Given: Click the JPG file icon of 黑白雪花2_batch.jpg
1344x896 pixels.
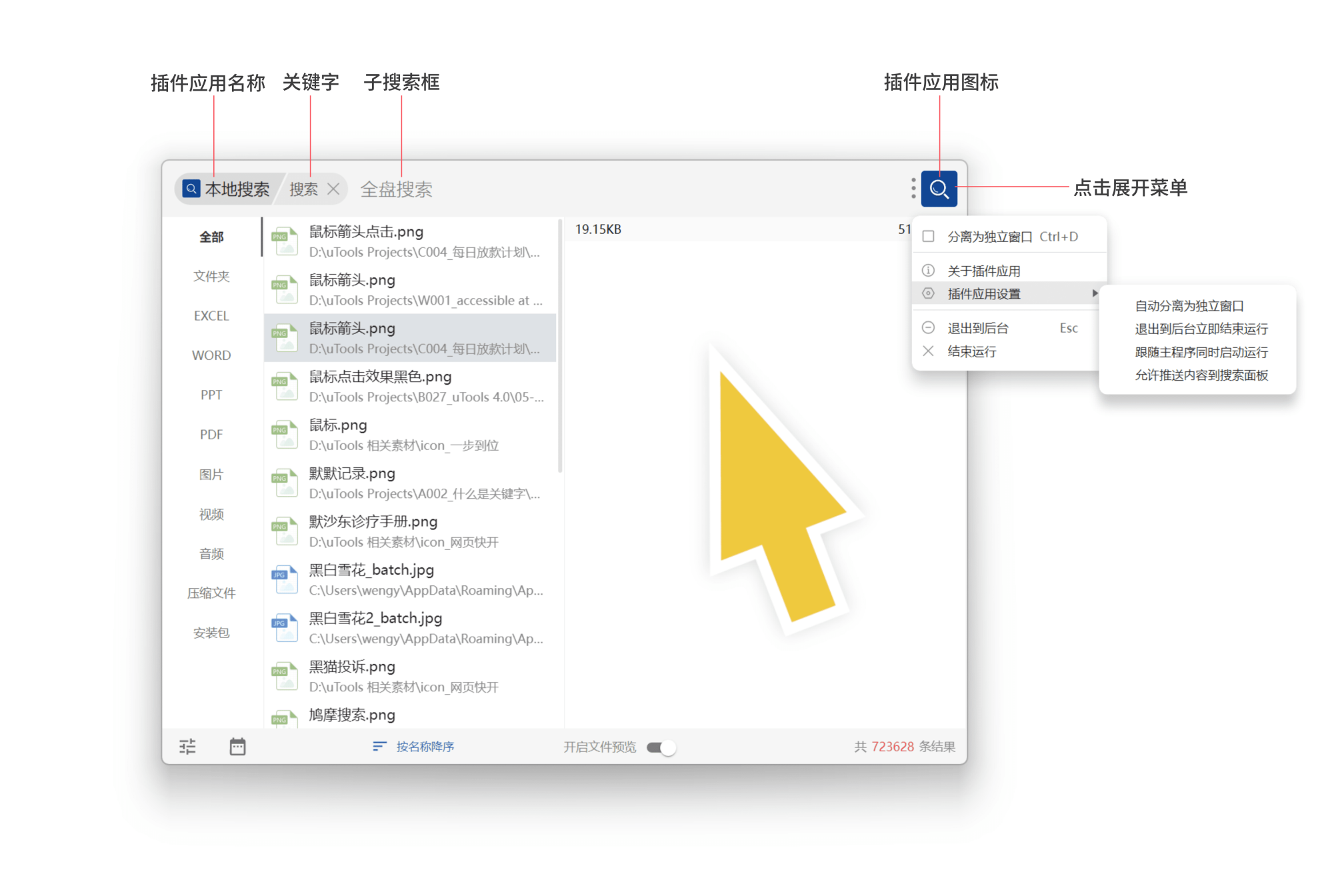Looking at the screenshot, I should tap(285, 628).
